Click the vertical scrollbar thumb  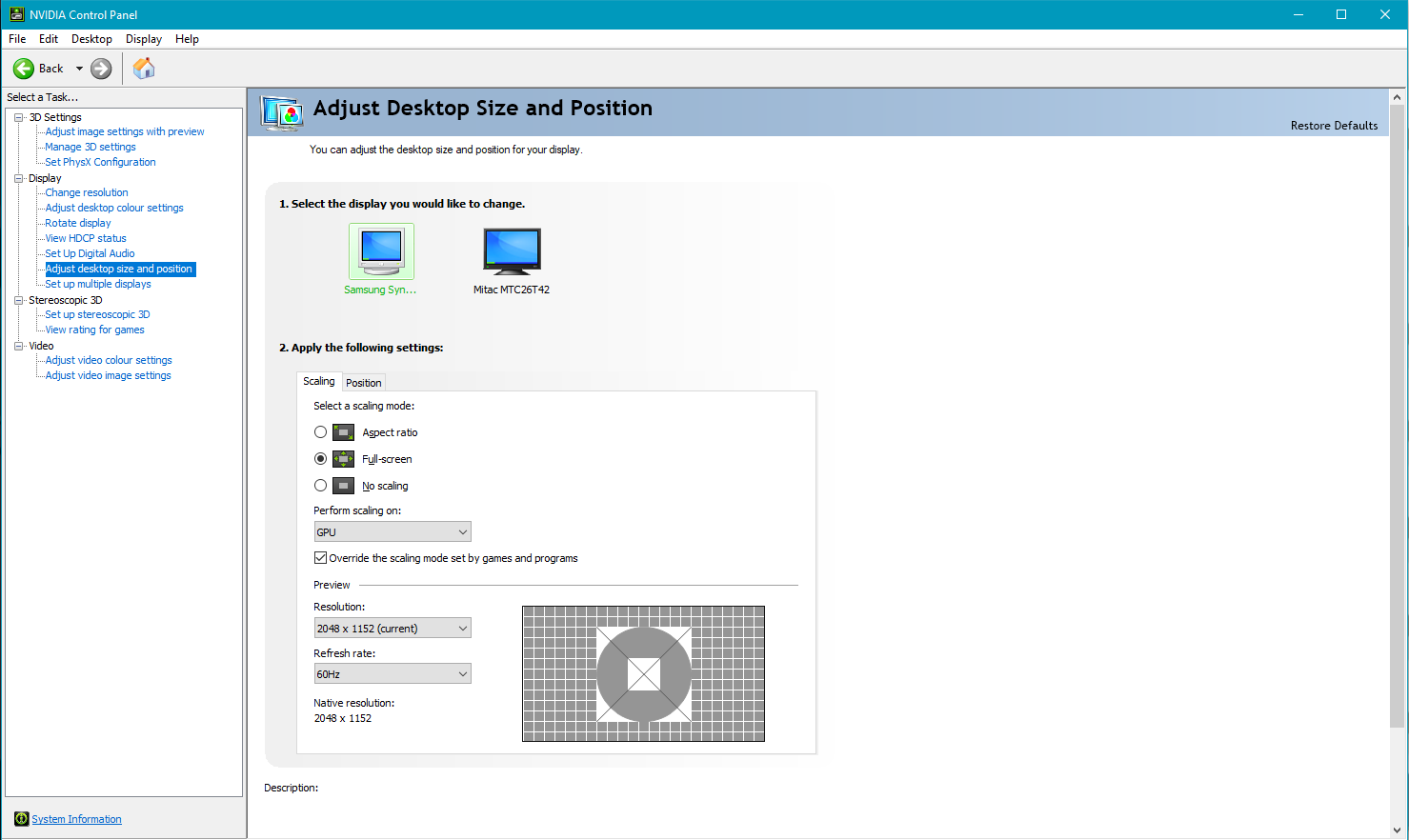[x=1398, y=416]
